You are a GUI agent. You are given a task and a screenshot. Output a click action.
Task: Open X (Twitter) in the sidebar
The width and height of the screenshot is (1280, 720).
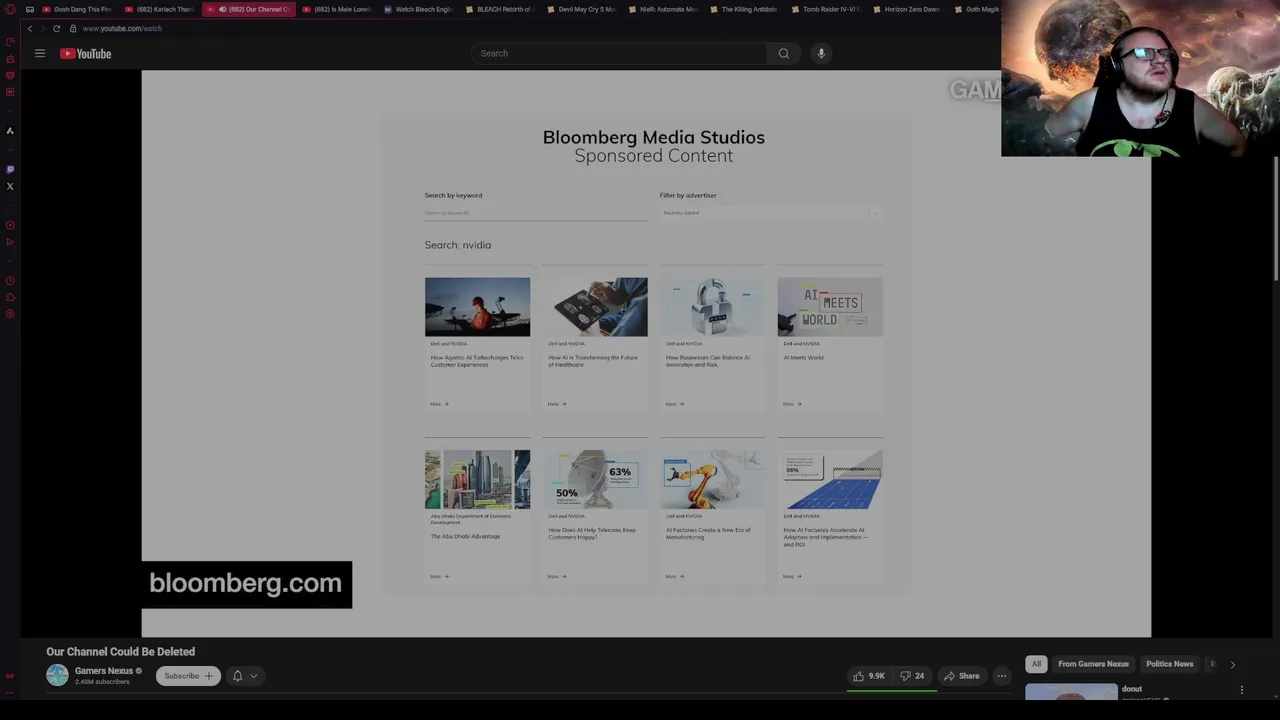(x=10, y=186)
